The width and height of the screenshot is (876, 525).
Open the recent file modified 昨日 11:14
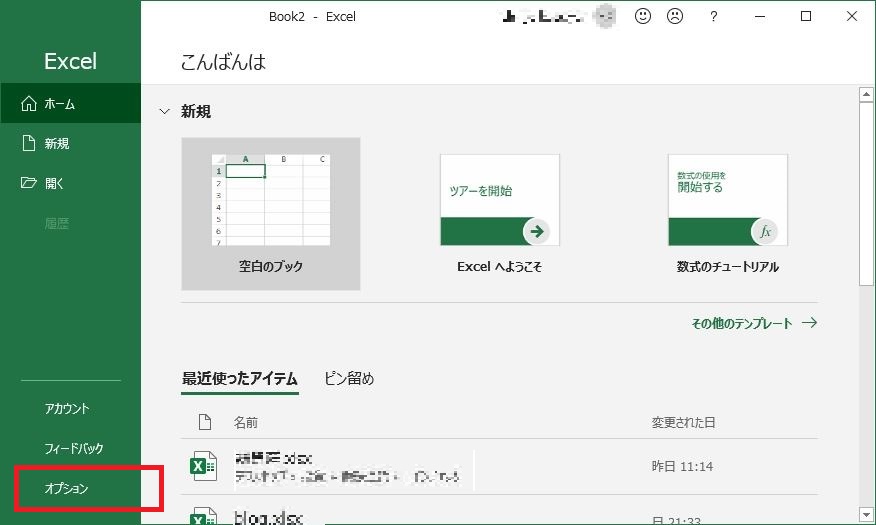499,466
